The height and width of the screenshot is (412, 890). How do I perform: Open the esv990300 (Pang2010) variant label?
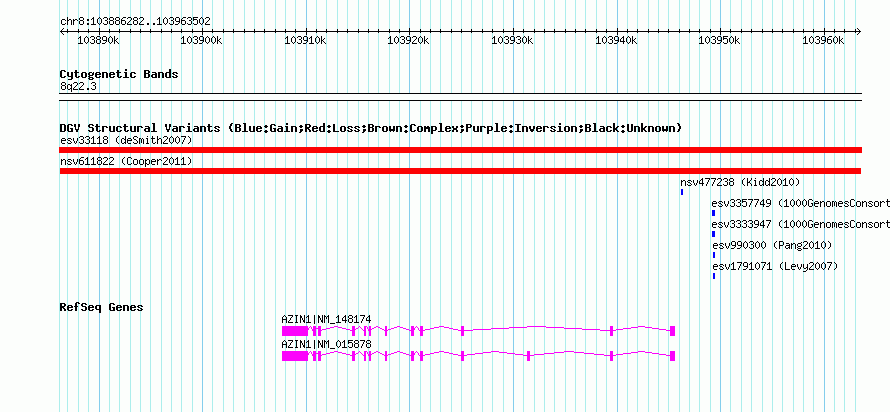(772, 245)
